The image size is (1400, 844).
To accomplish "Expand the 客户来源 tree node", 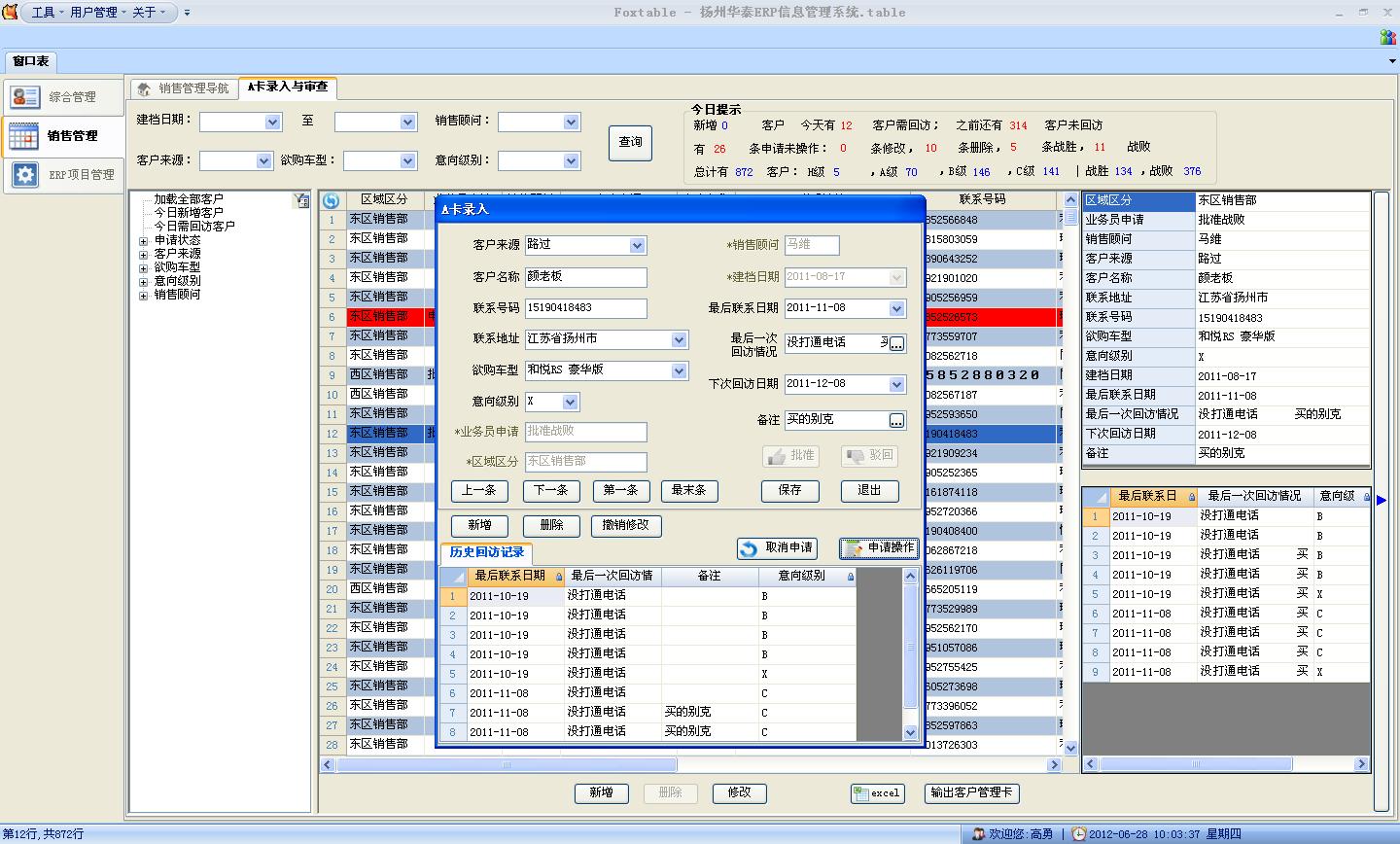I will [x=144, y=254].
